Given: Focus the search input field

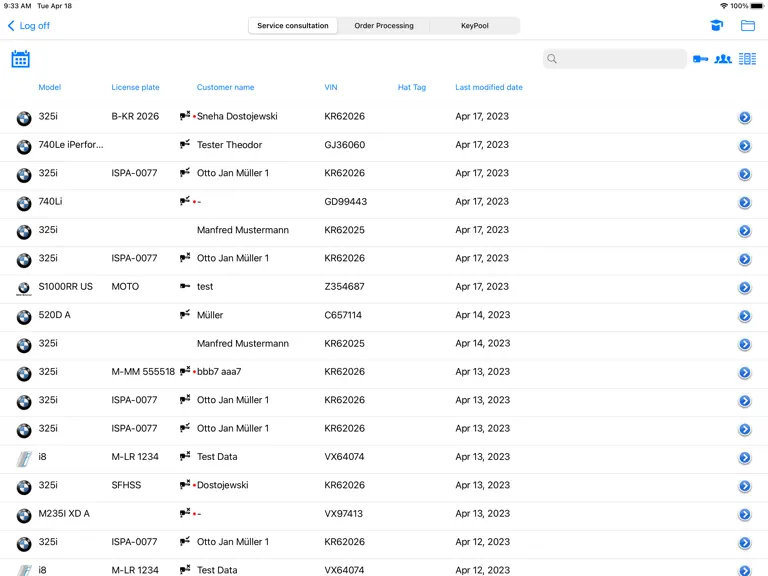Looking at the screenshot, I should pyautogui.click(x=615, y=59).
